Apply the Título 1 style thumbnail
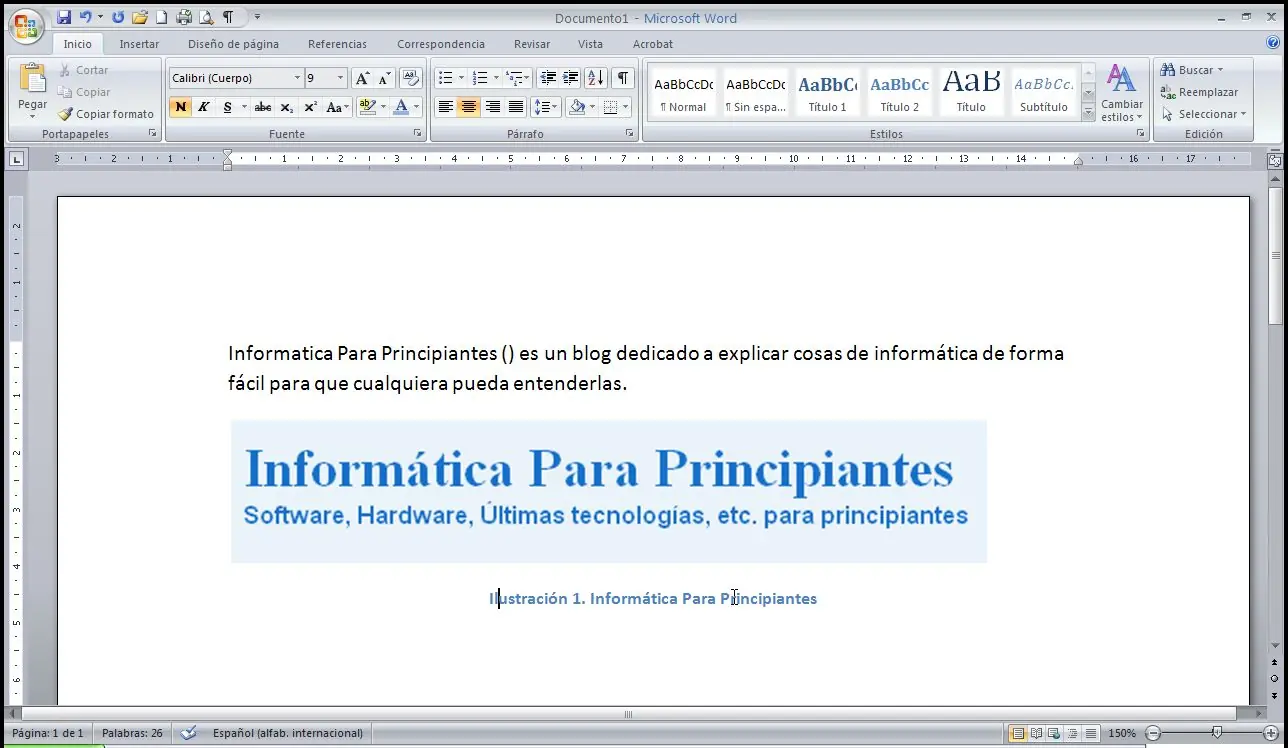This screenshot has width=1288, height=748. click(827, 93)
